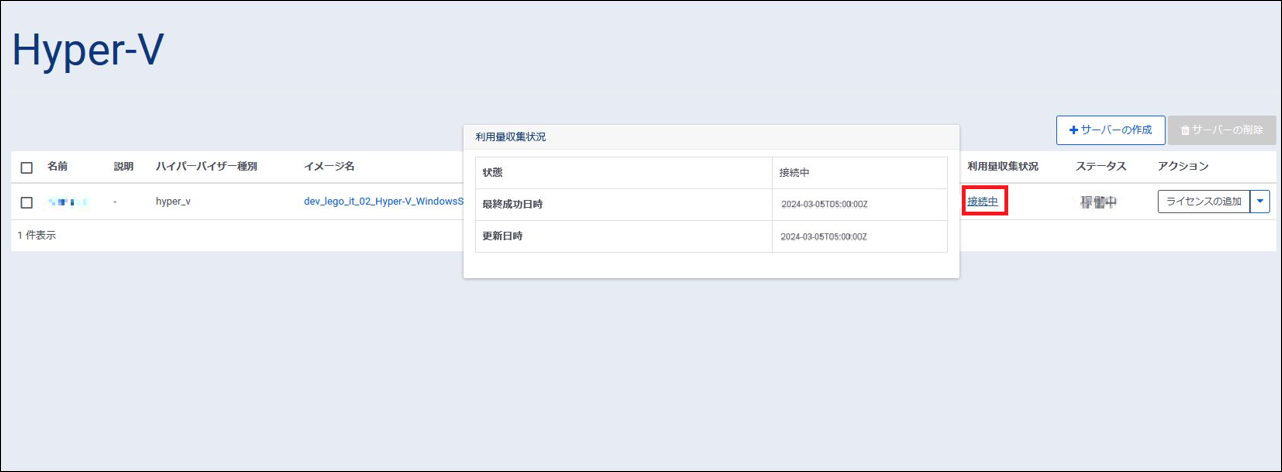
Task: Click the trash icon on サーバーの削除
Action: [x=1185, y=130]
